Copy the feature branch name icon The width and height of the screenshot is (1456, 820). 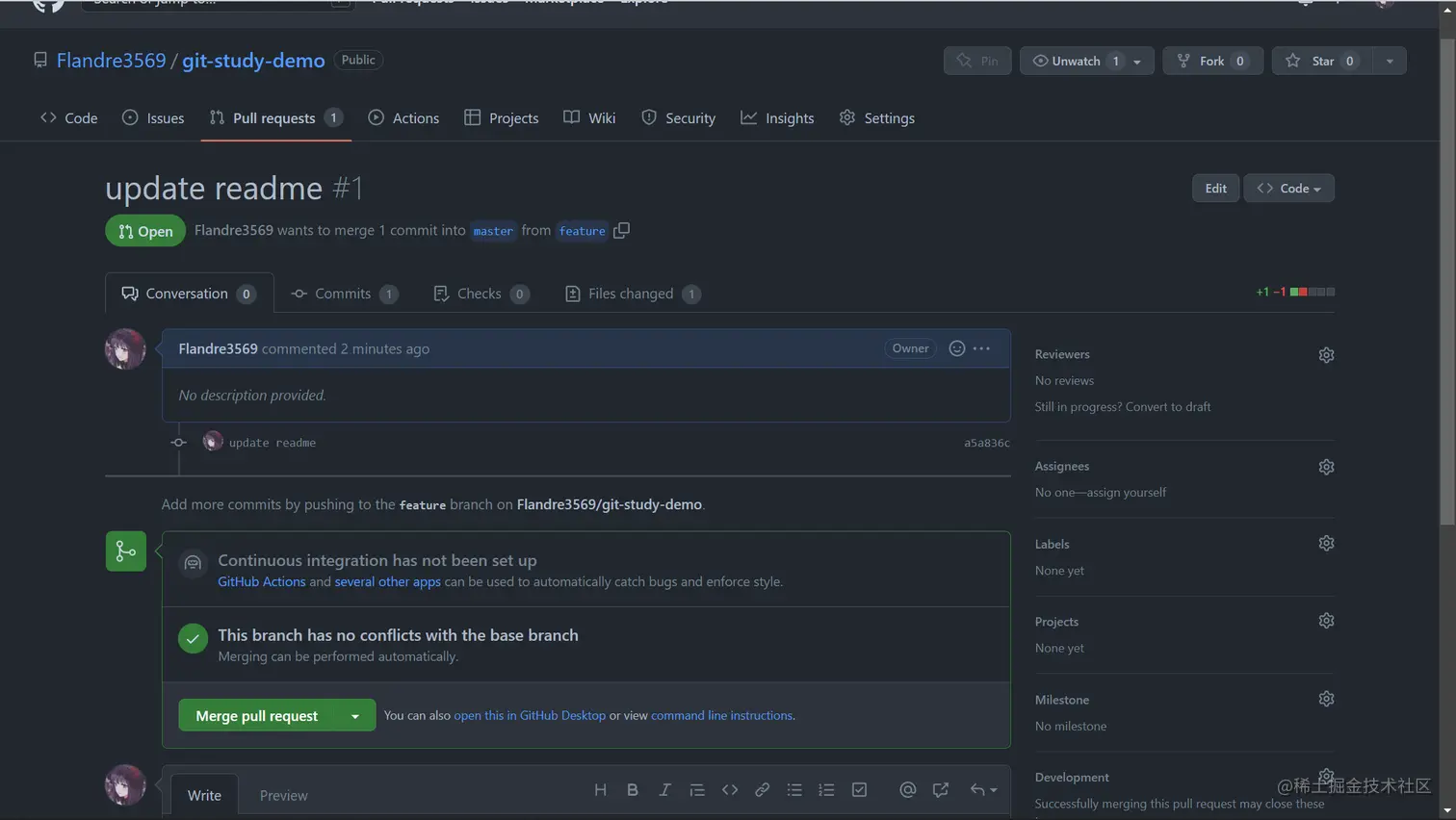pyautogui.click(x=619, y=230)
